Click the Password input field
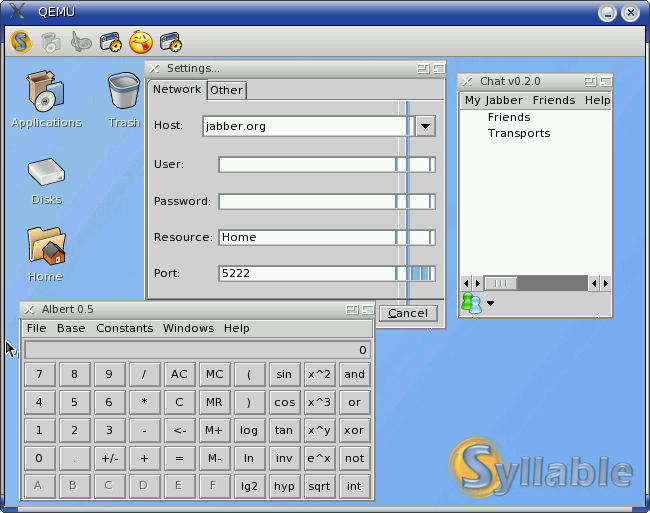650x513 pixels. (327, 201)
